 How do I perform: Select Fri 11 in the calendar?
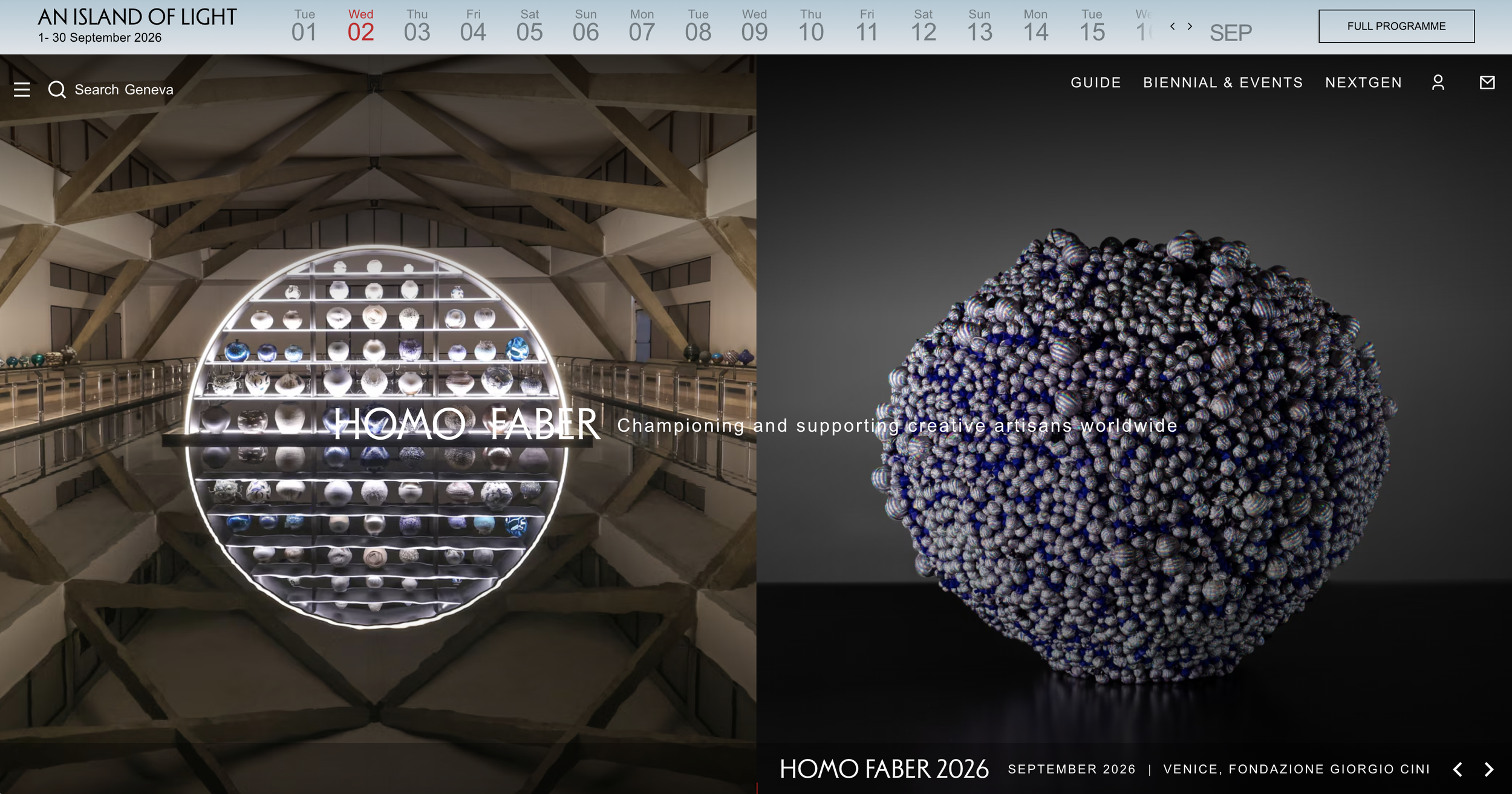coord(867,26)
